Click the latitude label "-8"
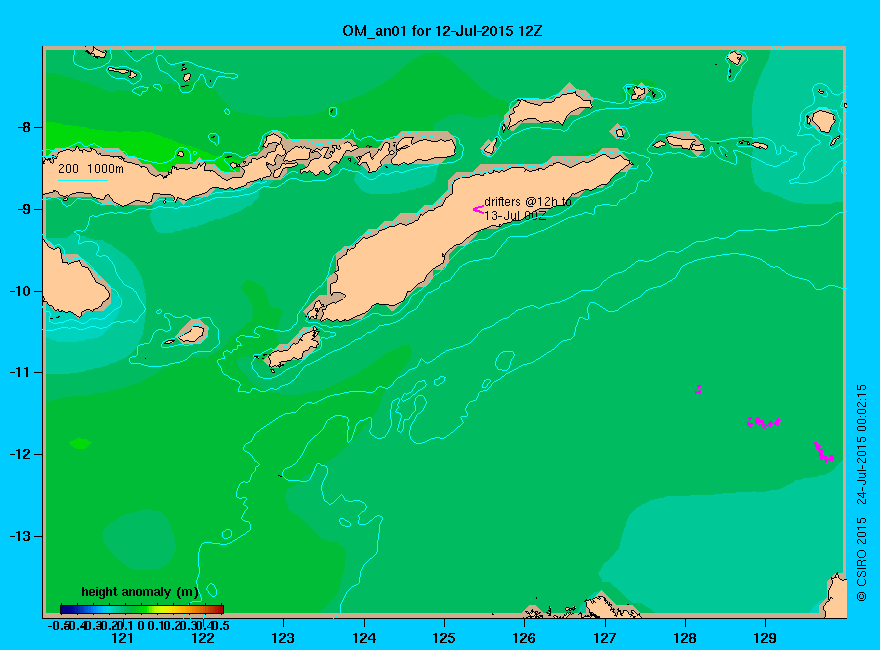This screenshot has width=880, height=650. [x=24, y=127]
